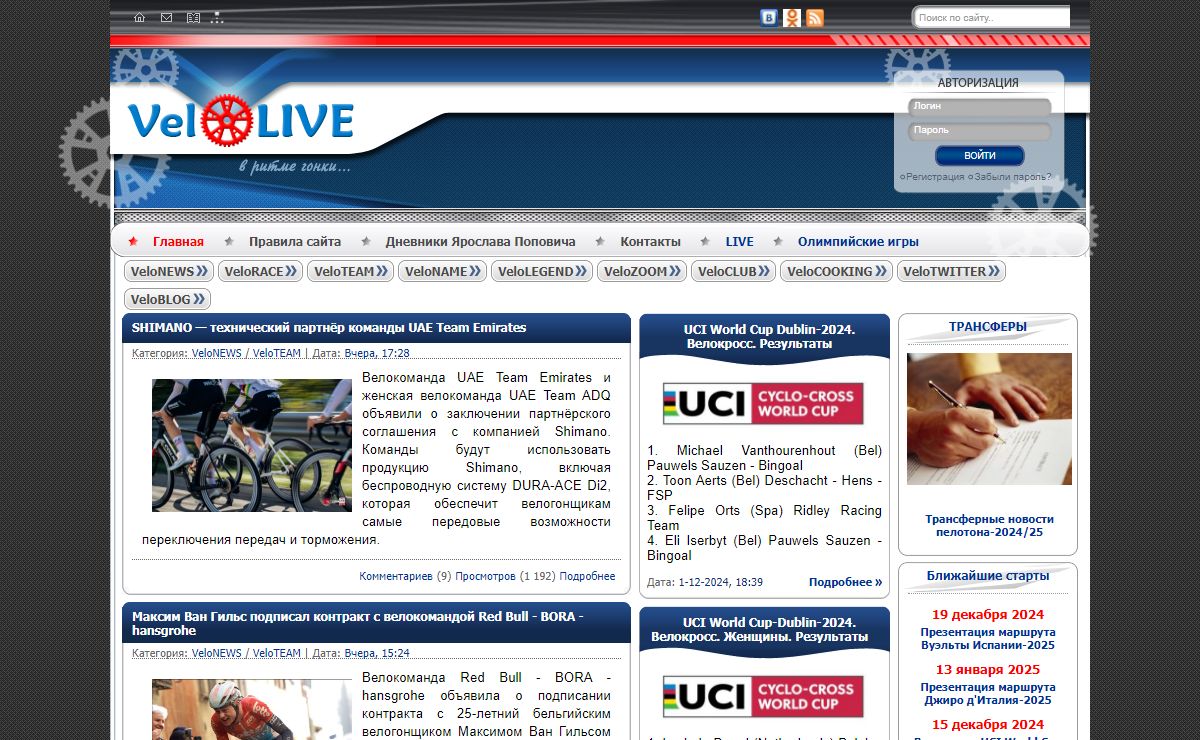The height and width of the screenshot is (740, 1200).
Task: Click Подробнее link in Dublin results block
Action: pos(846,582)
